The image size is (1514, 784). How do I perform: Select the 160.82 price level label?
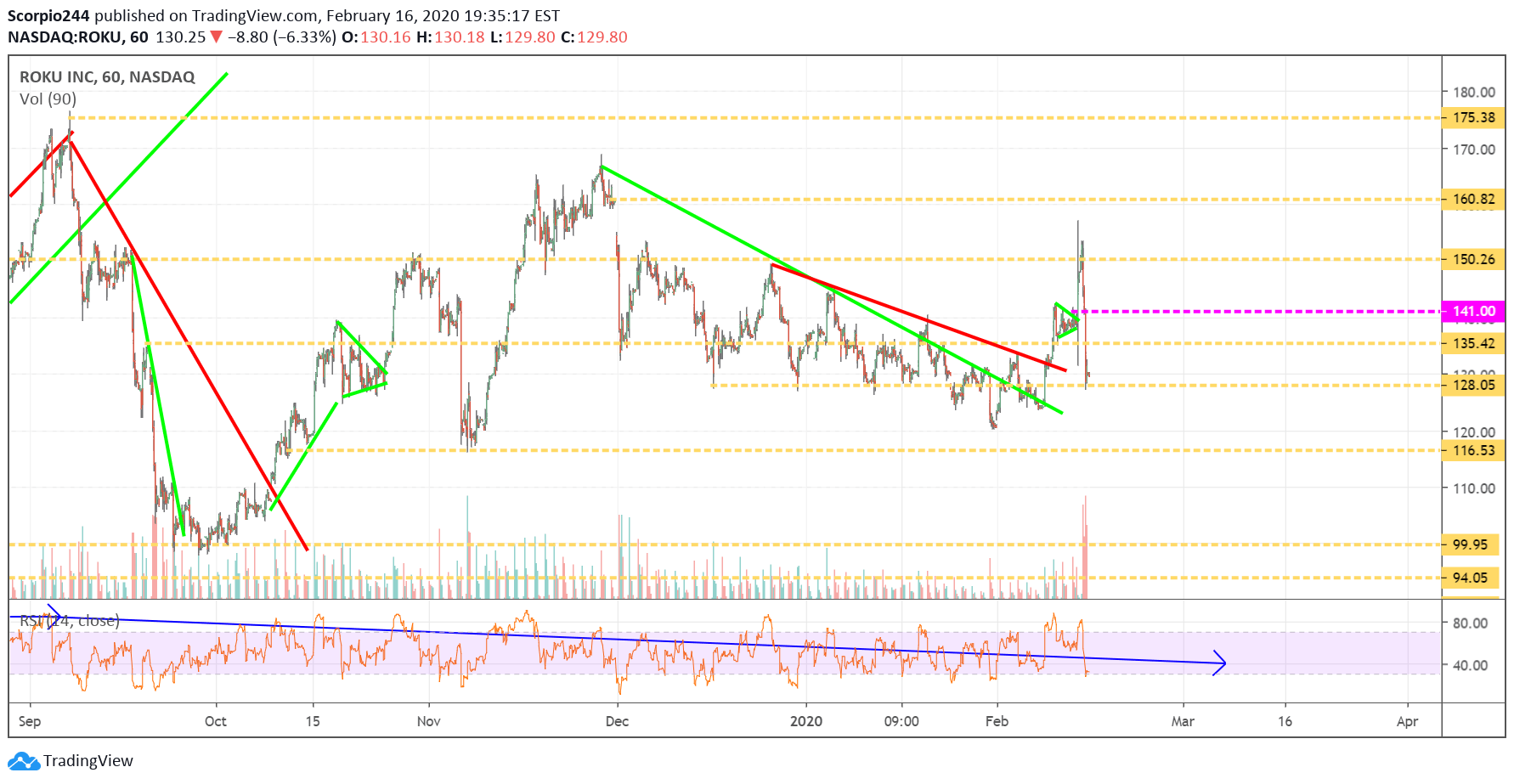pyautogui.click(x=1473, y=199)
